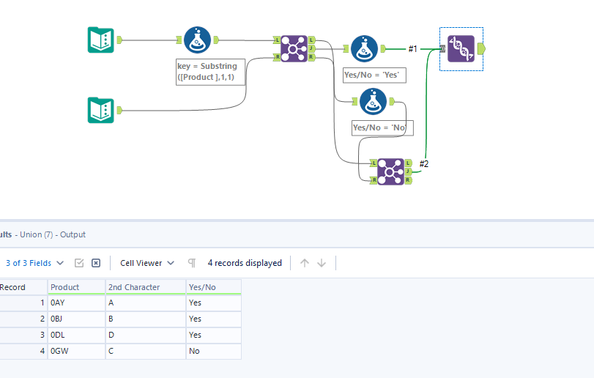This screenshot has width=594, height=378.
Task: Open the Cell Viewer dropdown
Action: (147, 263)
